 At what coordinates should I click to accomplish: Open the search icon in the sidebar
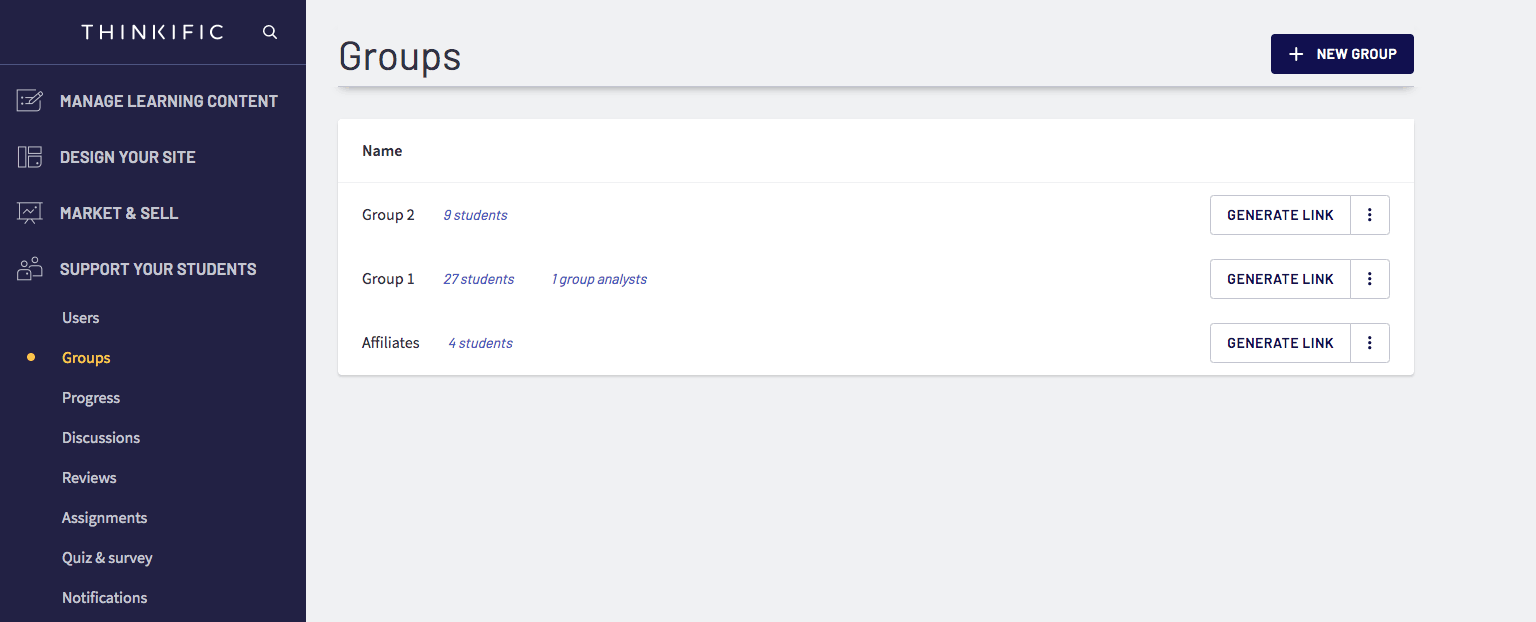269,31
